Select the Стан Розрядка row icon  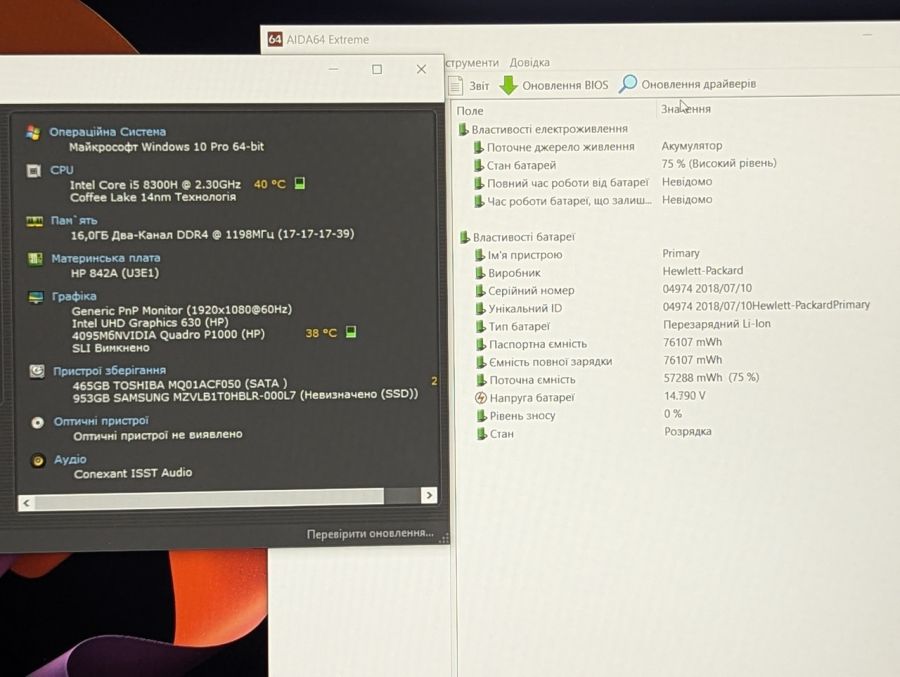[482, 434]
